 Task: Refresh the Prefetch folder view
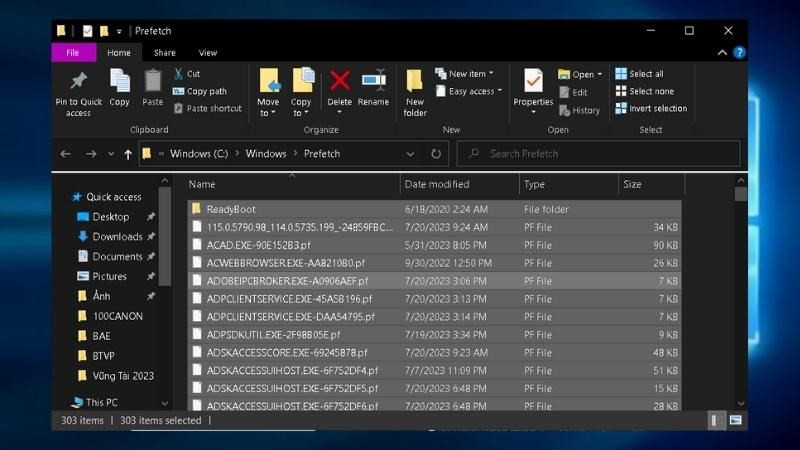pyautogui.click(x=436, y=154)
